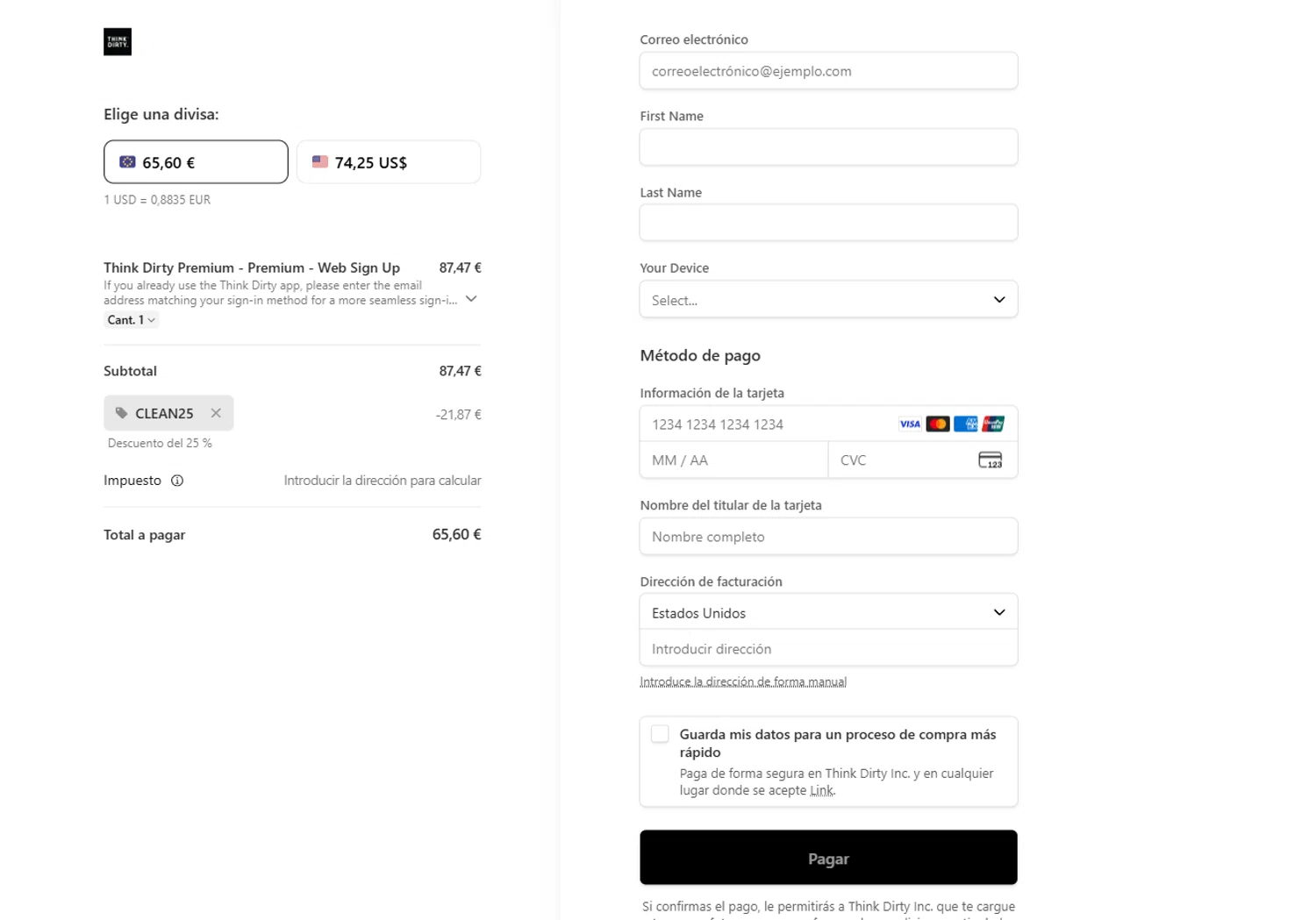Click the UnionPay card icon
1316x920 pixels.
993,424
